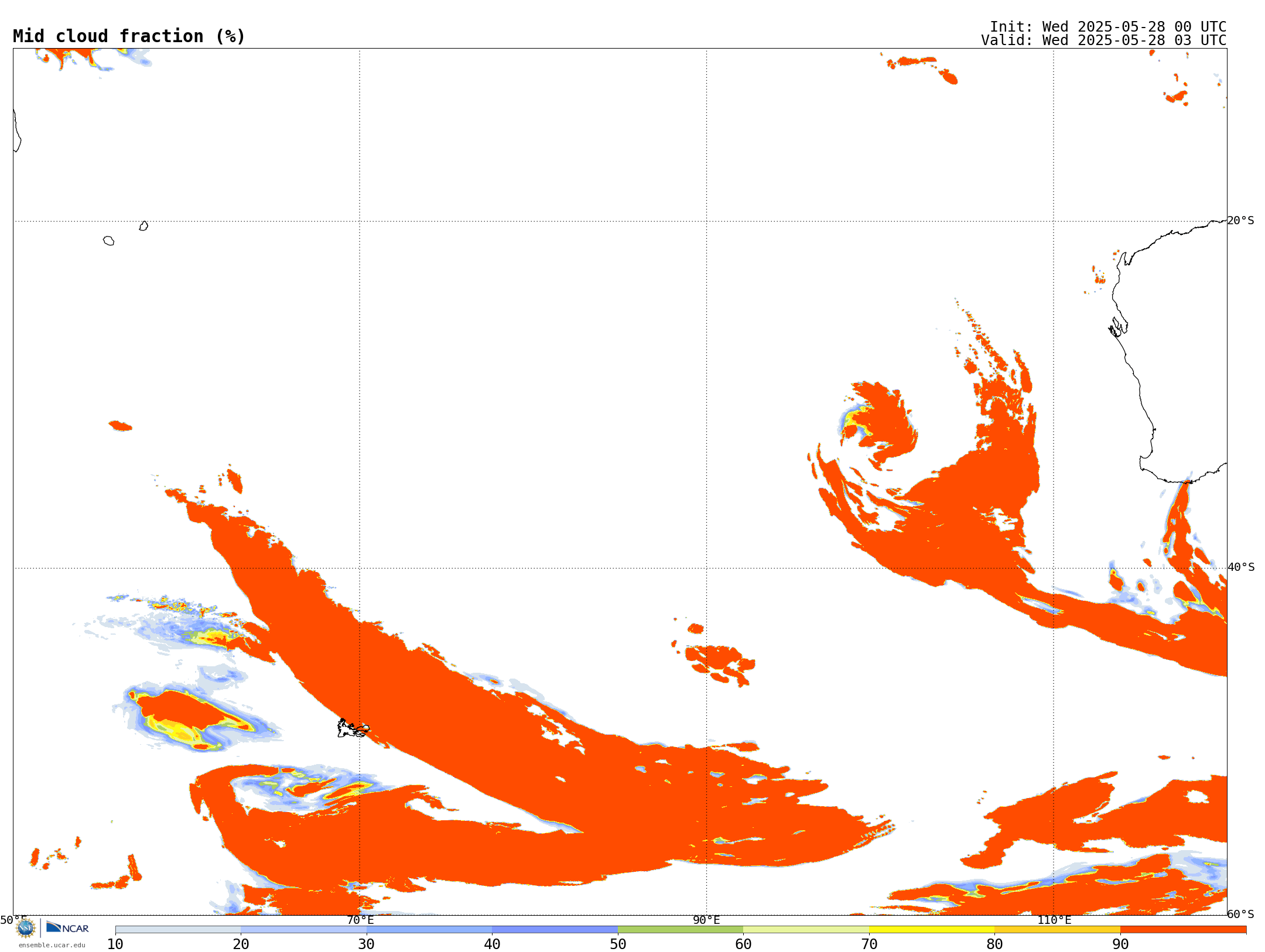Click the colorbar tick label 60
1265x952 pixels.
pos(743,944)
